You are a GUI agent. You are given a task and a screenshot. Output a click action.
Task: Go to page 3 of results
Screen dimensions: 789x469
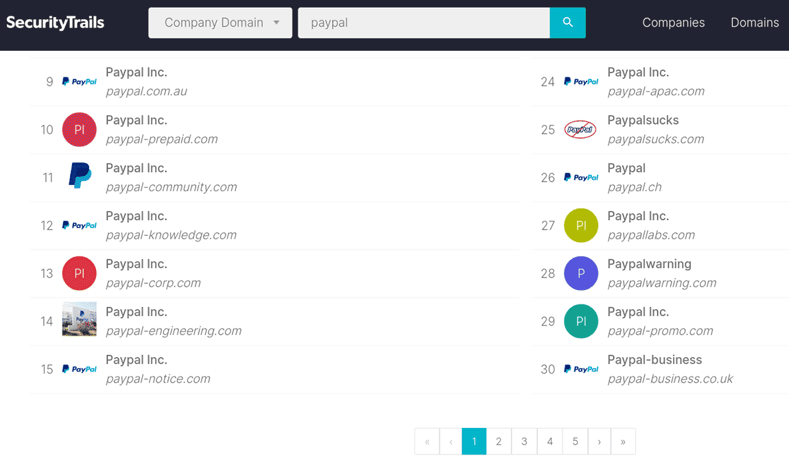[x=524, y=441]
